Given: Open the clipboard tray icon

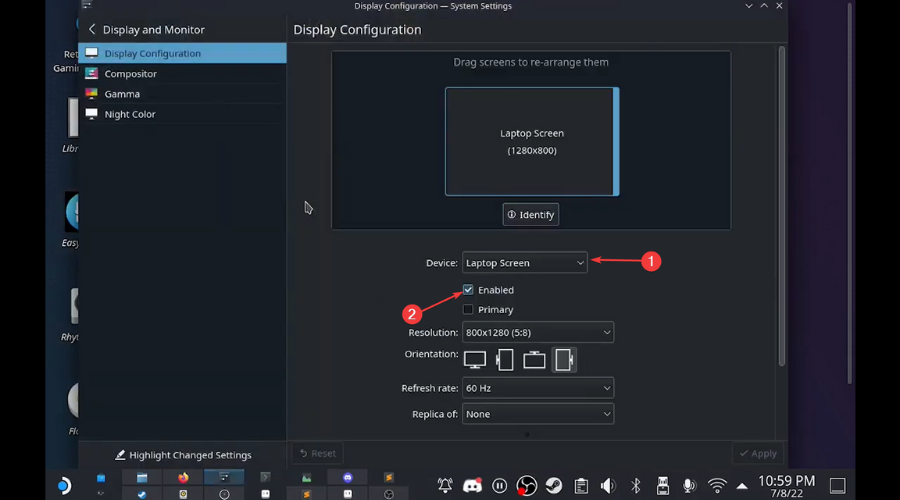Looking at the screenshot, I should (x=581, y=486).
